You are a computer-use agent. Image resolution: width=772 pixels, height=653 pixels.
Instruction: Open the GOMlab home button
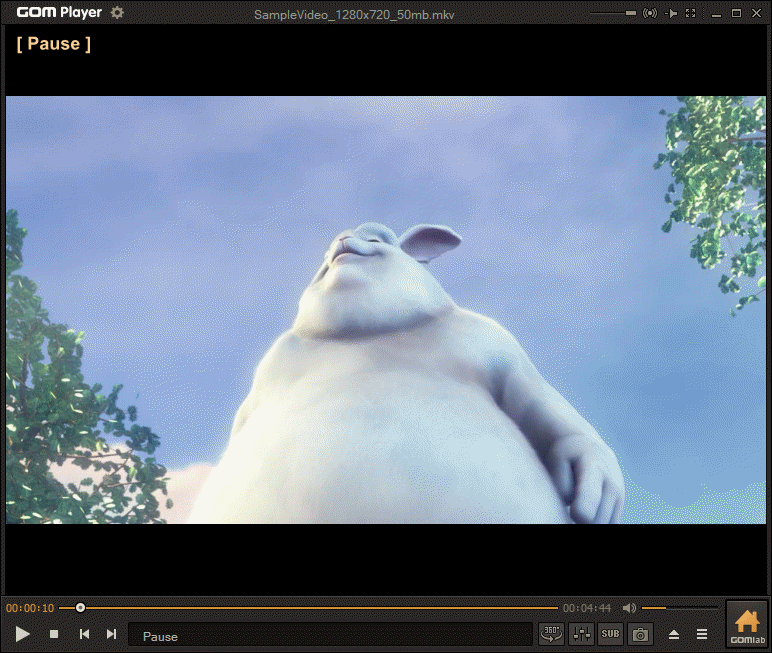pyautogui.click(x=747, y=624)
